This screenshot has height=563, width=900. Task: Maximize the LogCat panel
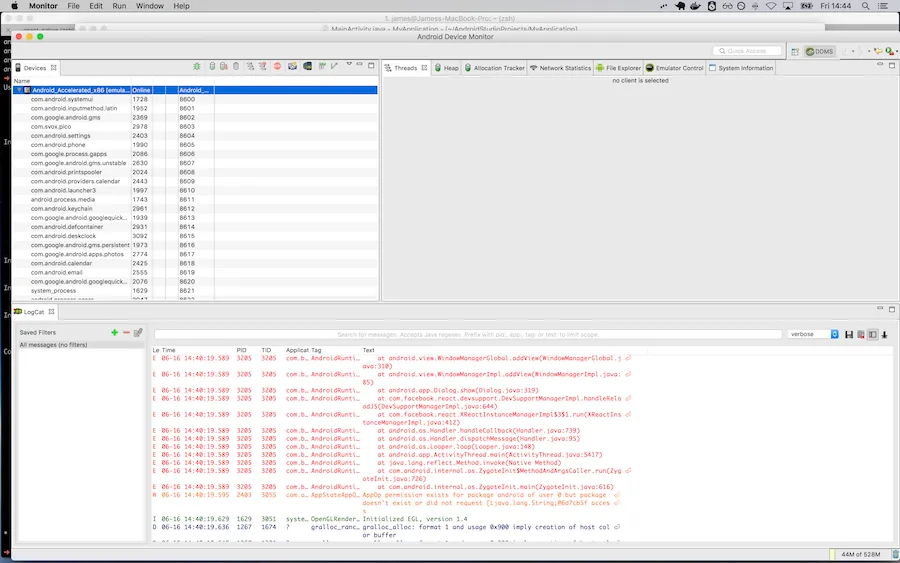(892, 309)
